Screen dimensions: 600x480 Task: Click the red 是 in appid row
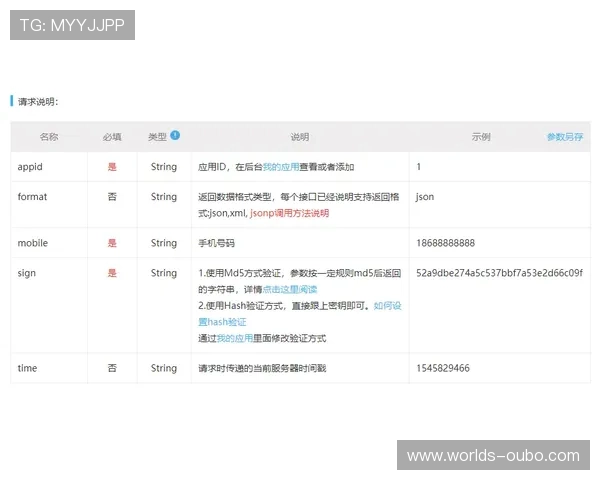pos(112,167)
